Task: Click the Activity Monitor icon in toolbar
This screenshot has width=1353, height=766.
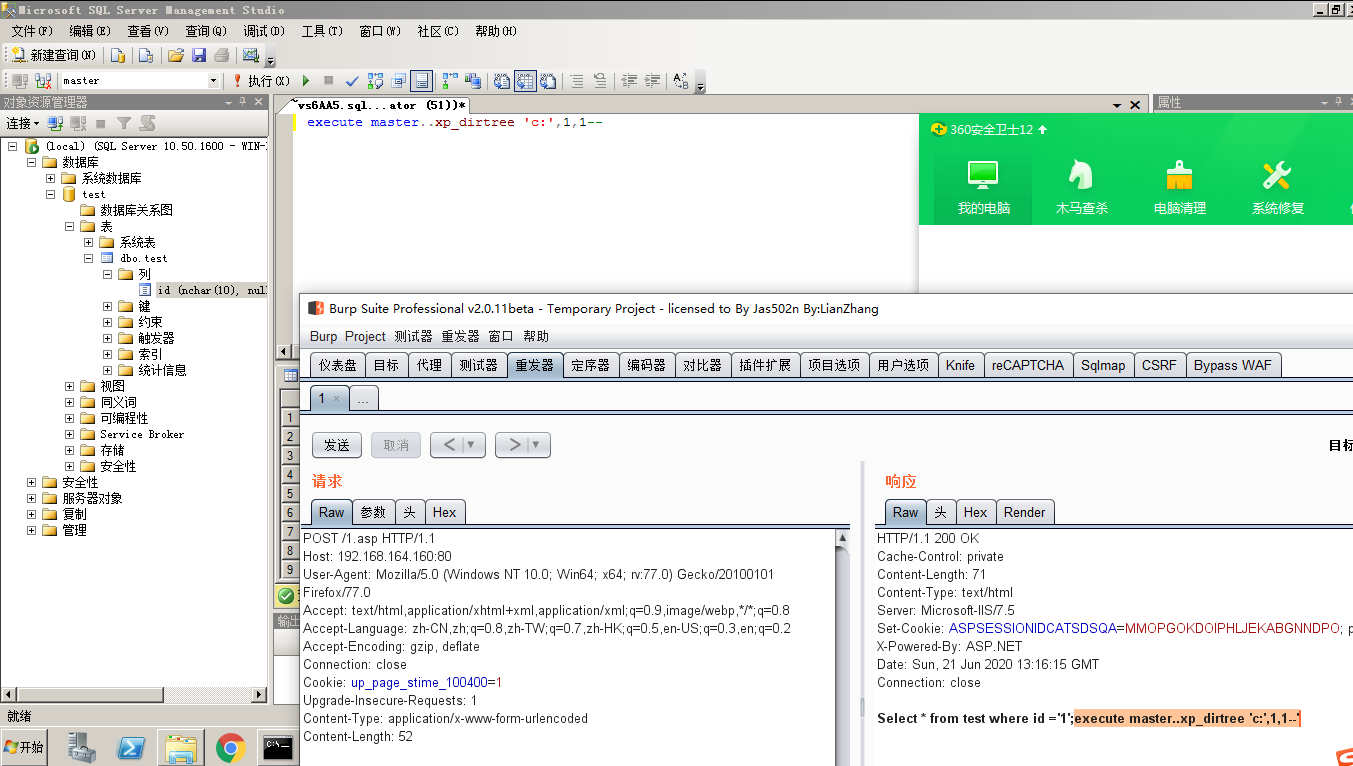Action: coord(250,55)
